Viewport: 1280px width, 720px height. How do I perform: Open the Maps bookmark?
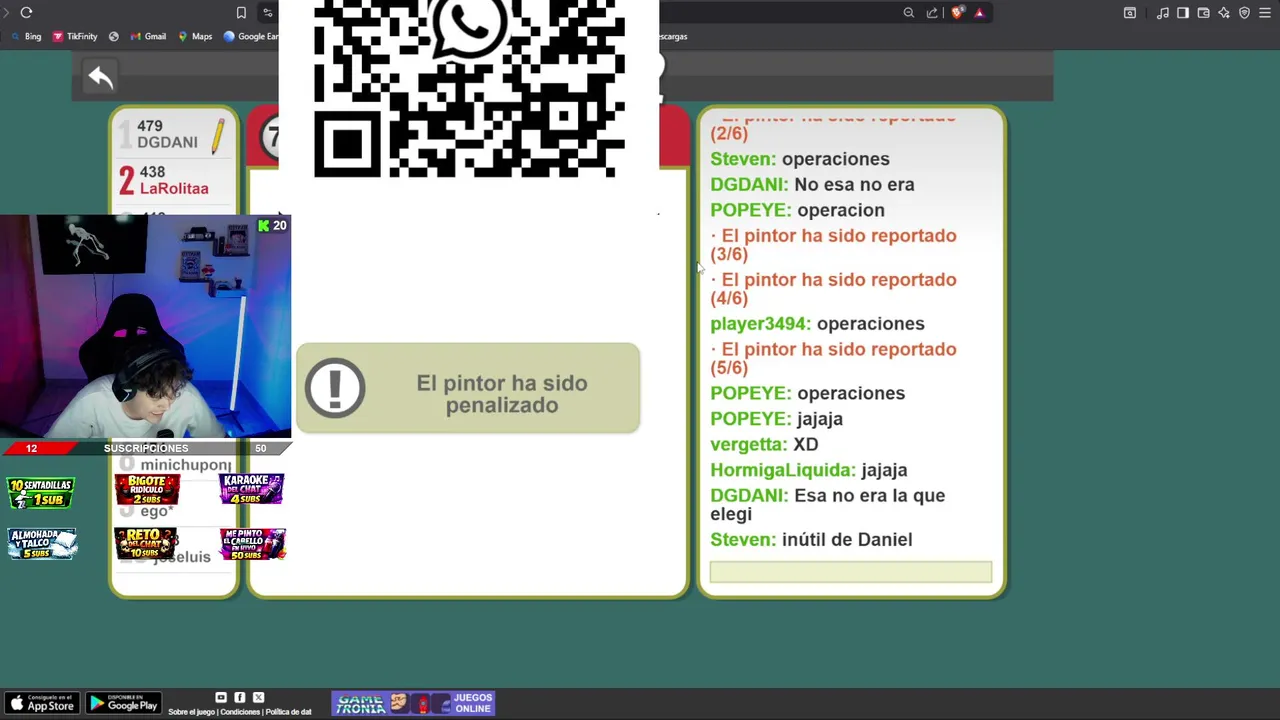195,36
